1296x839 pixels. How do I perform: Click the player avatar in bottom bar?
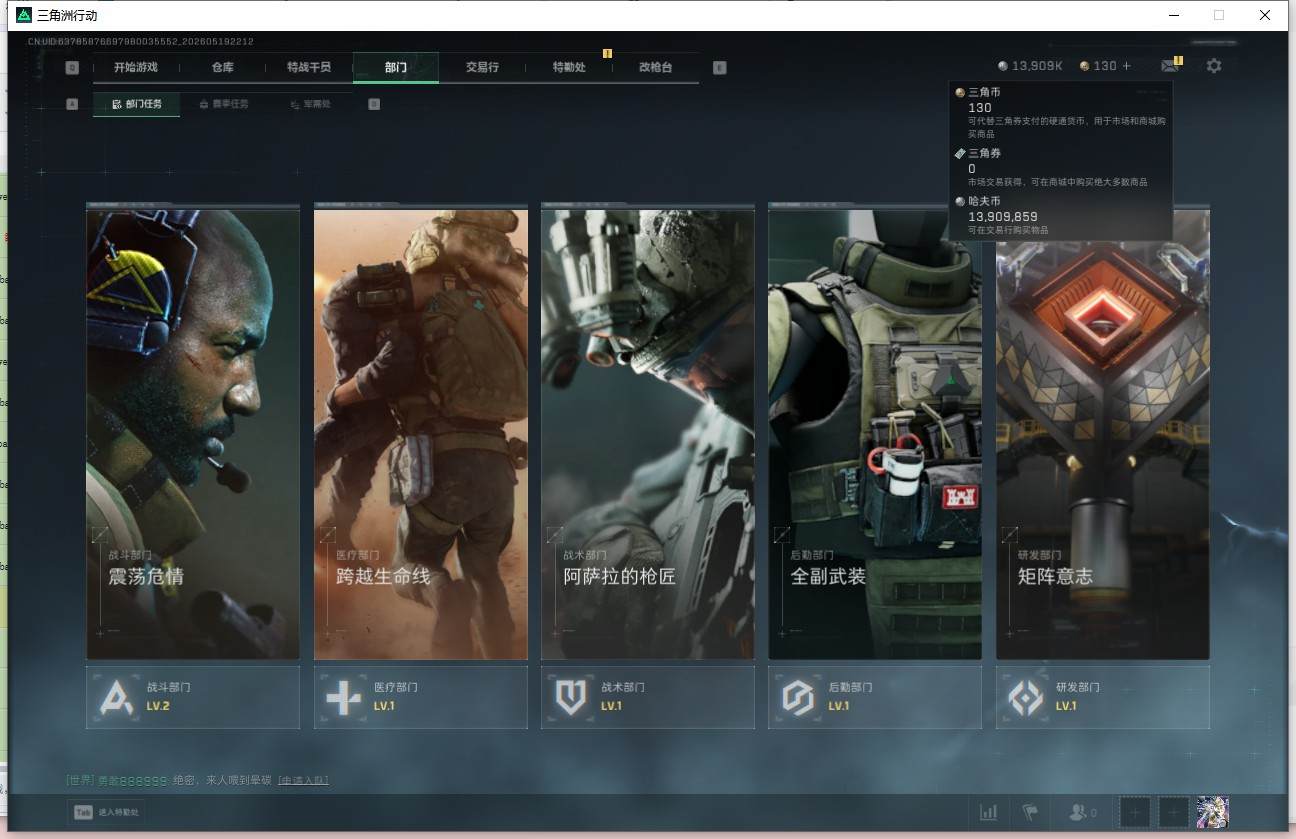[1212, 812]
